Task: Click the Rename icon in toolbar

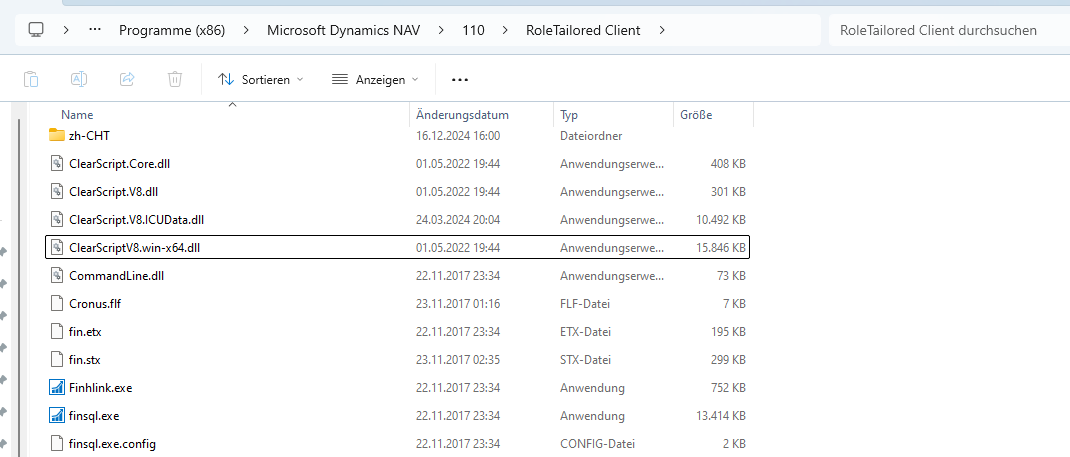Action: tap(79, 79)
